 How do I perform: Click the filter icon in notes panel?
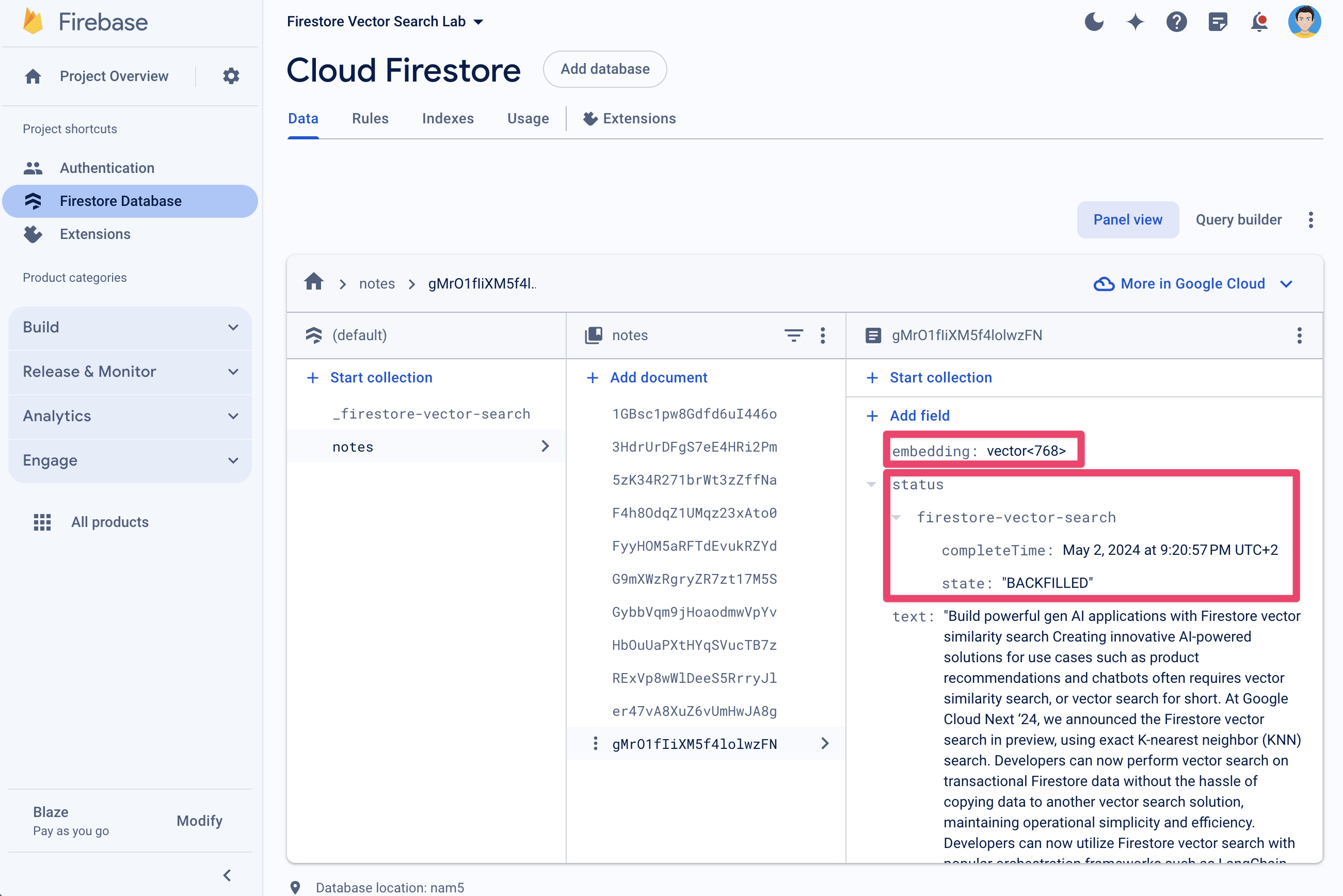click(x=794, y=335)
